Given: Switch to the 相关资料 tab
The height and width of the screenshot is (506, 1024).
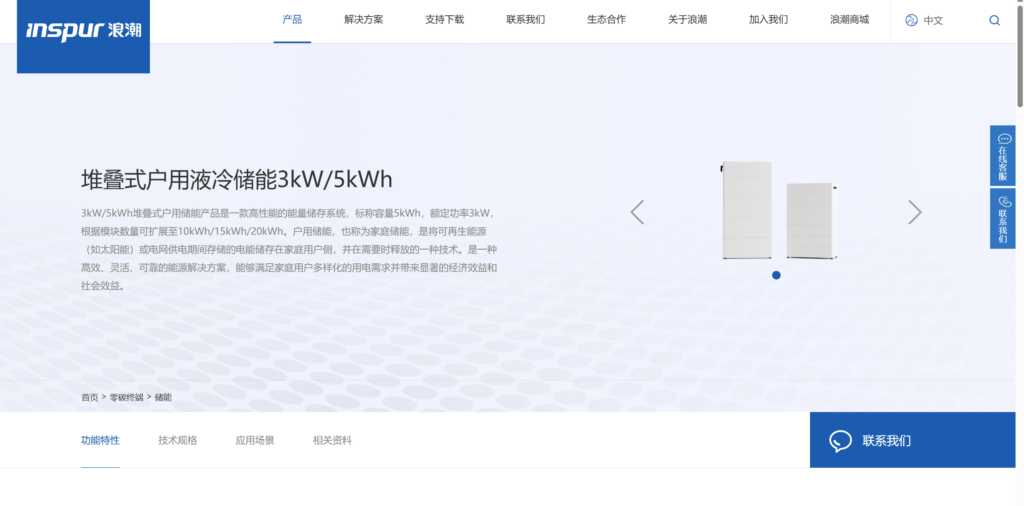Looking at the screenshot, I should [x=332, y=440].
